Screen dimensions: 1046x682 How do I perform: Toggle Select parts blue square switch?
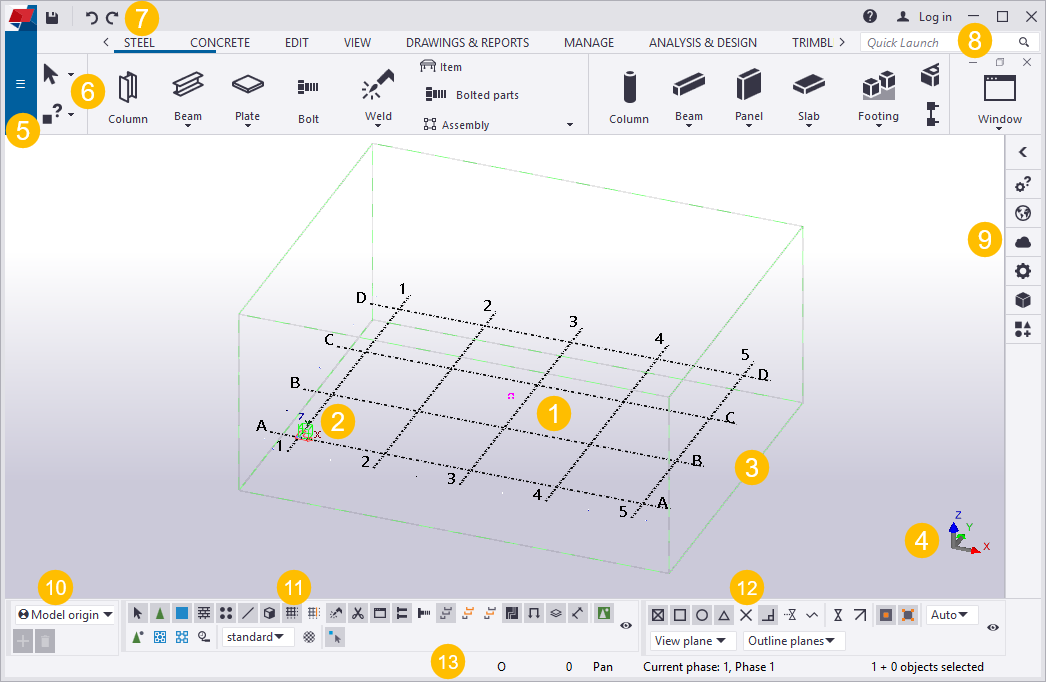pyautogui.click(x=181, y=613)
